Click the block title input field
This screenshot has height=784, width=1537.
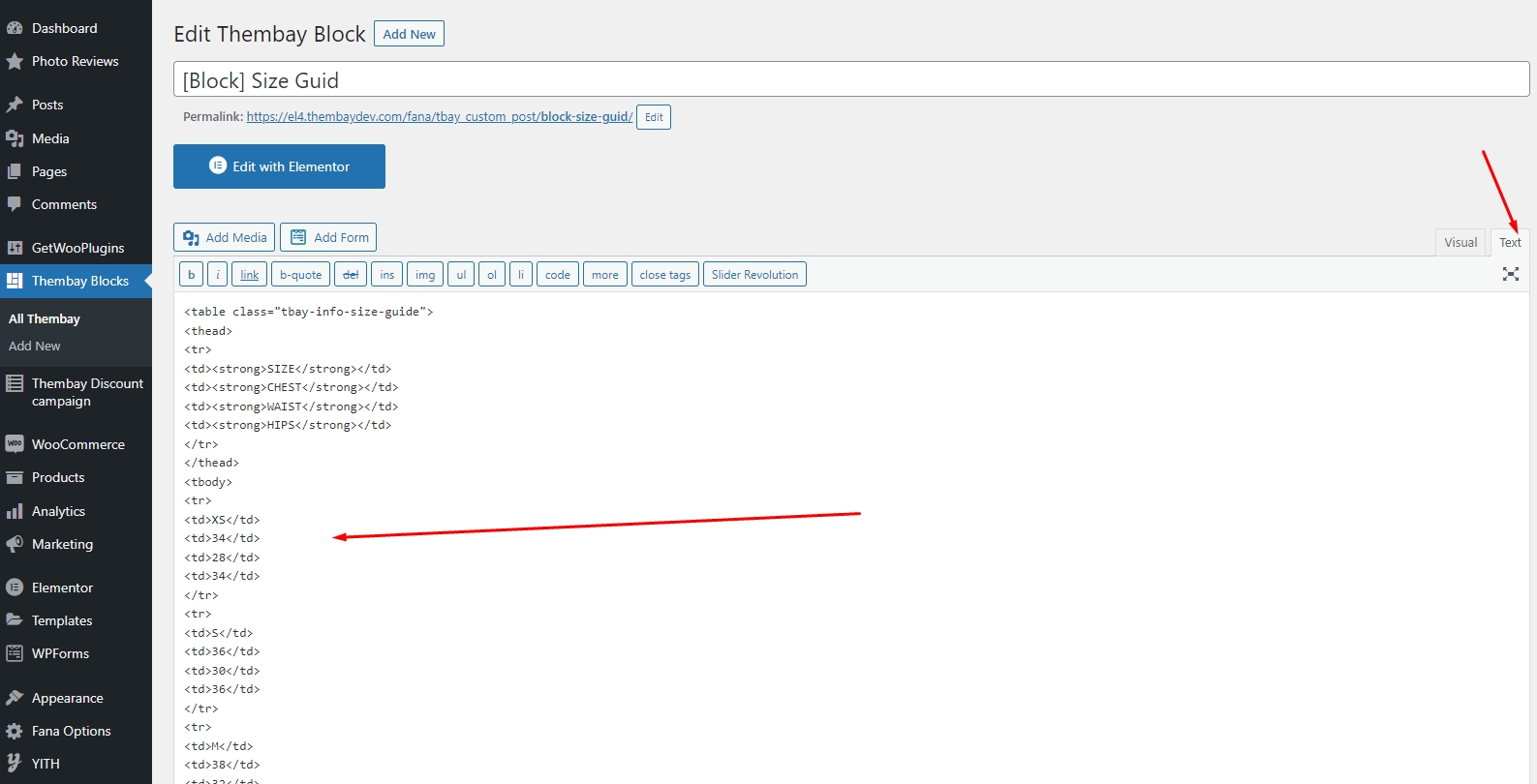tap(850, 80)
